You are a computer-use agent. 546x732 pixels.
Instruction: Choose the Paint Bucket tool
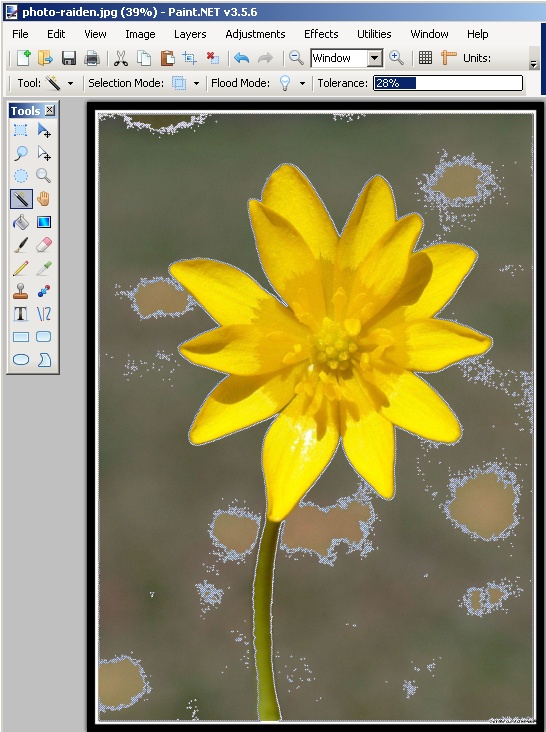pyautogui.click(x=21, y=222)
